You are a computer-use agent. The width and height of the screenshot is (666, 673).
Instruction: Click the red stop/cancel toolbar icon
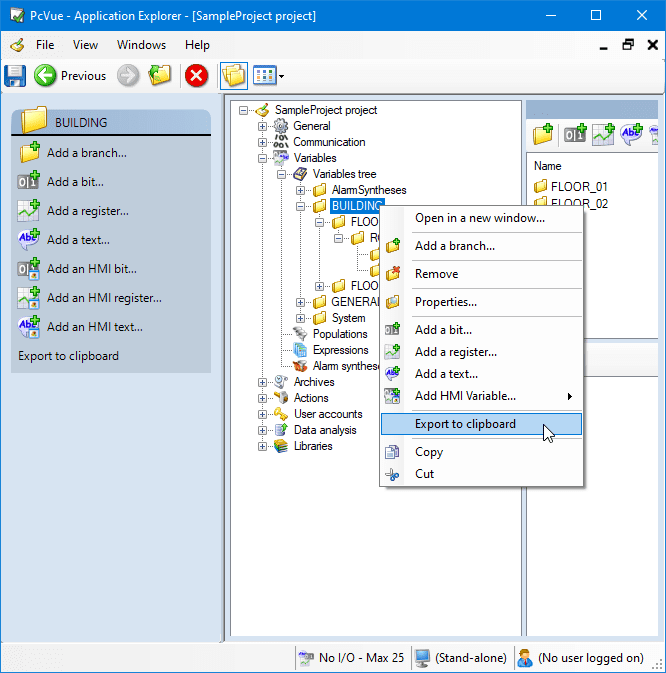click(197, 75)
